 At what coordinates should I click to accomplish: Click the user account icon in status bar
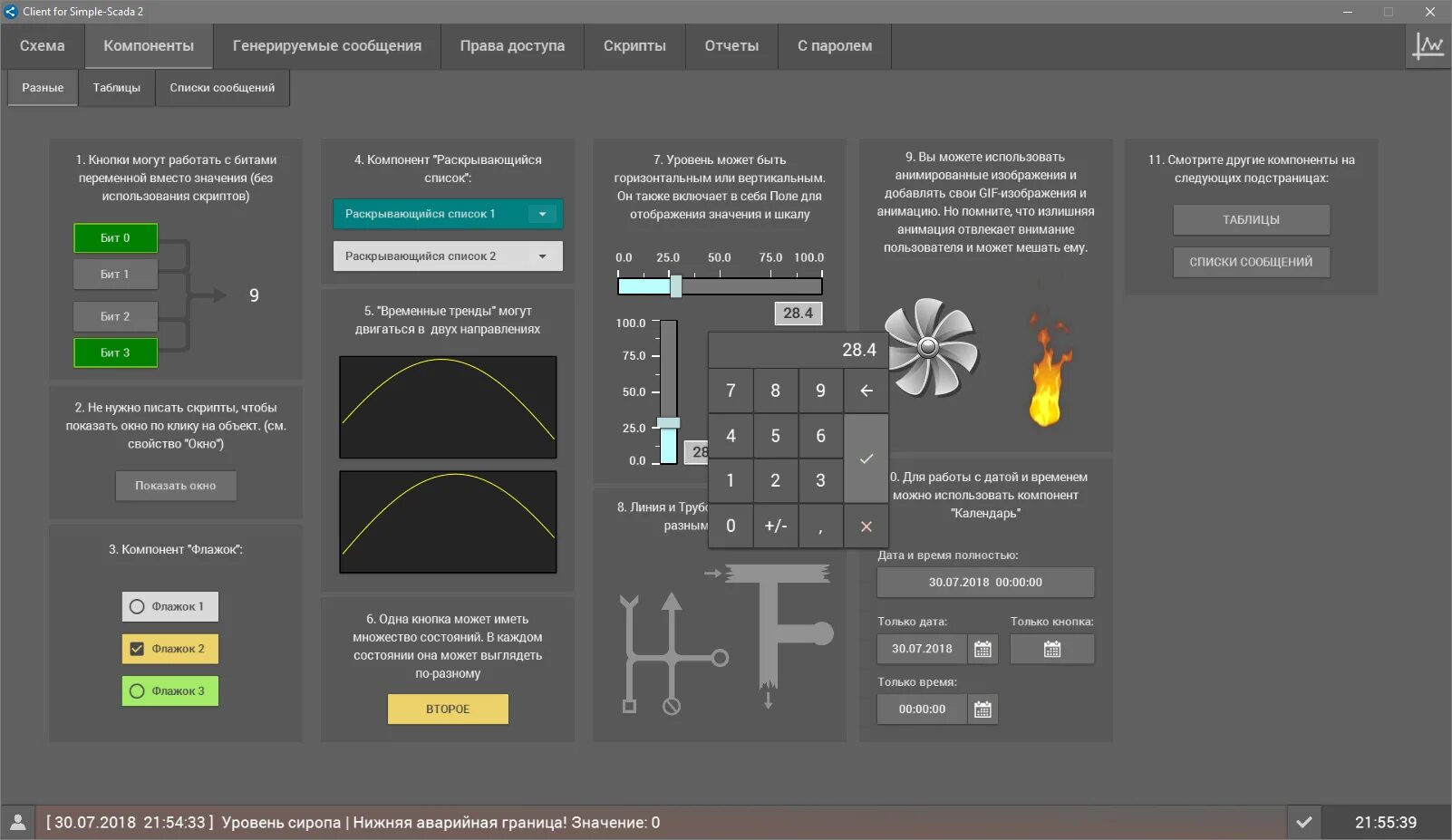tap(17, 822)
